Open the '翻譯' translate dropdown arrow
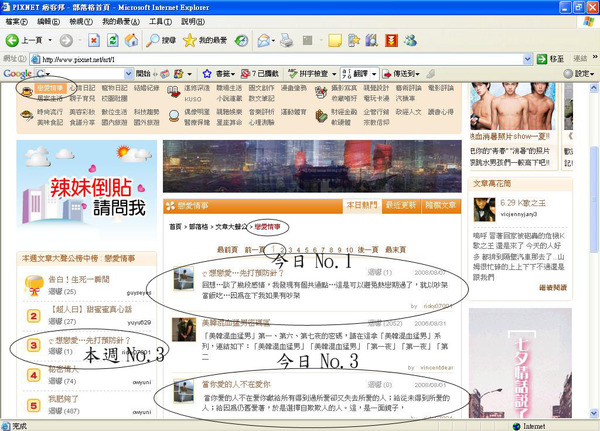 [x=374, y=74]
